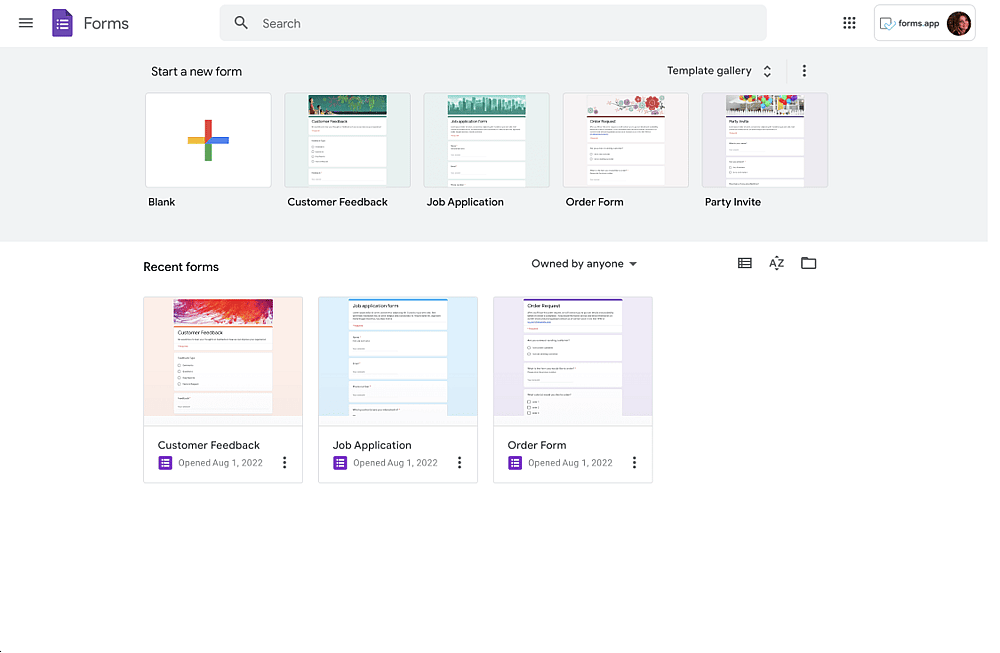Screen dimensions: 1000x653
Task: Open the file picker folder icon
Action: 808,263
